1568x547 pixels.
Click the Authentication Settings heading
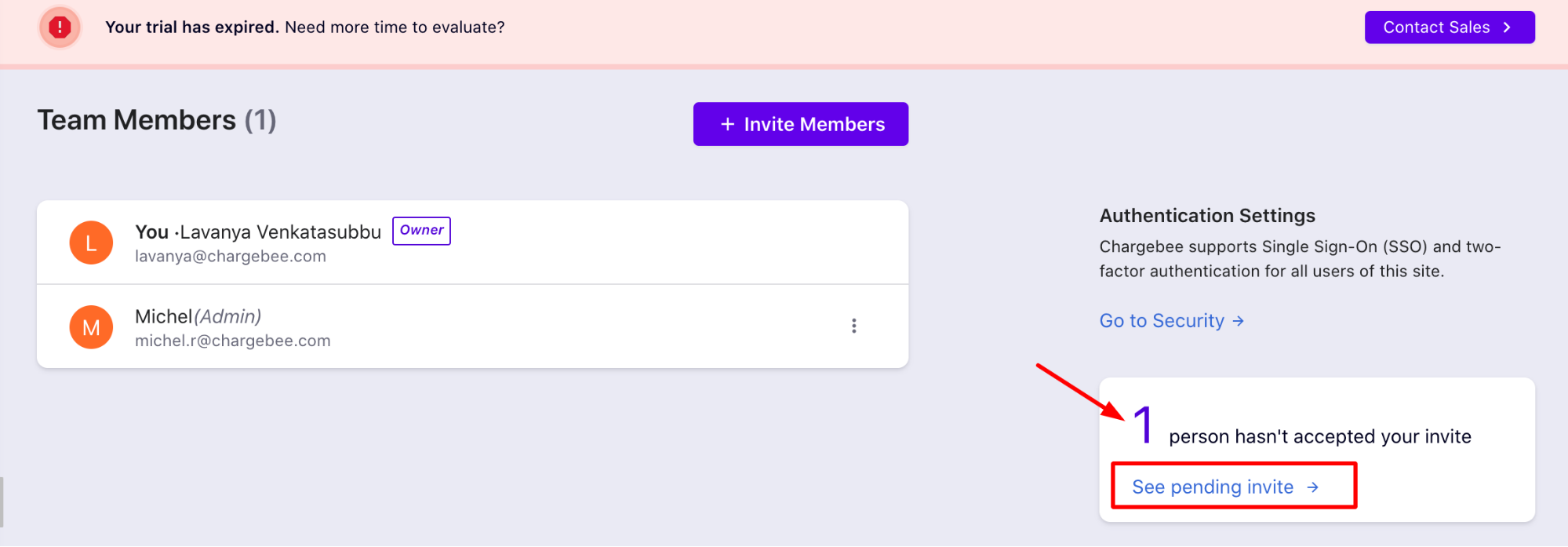[1207, 216]
